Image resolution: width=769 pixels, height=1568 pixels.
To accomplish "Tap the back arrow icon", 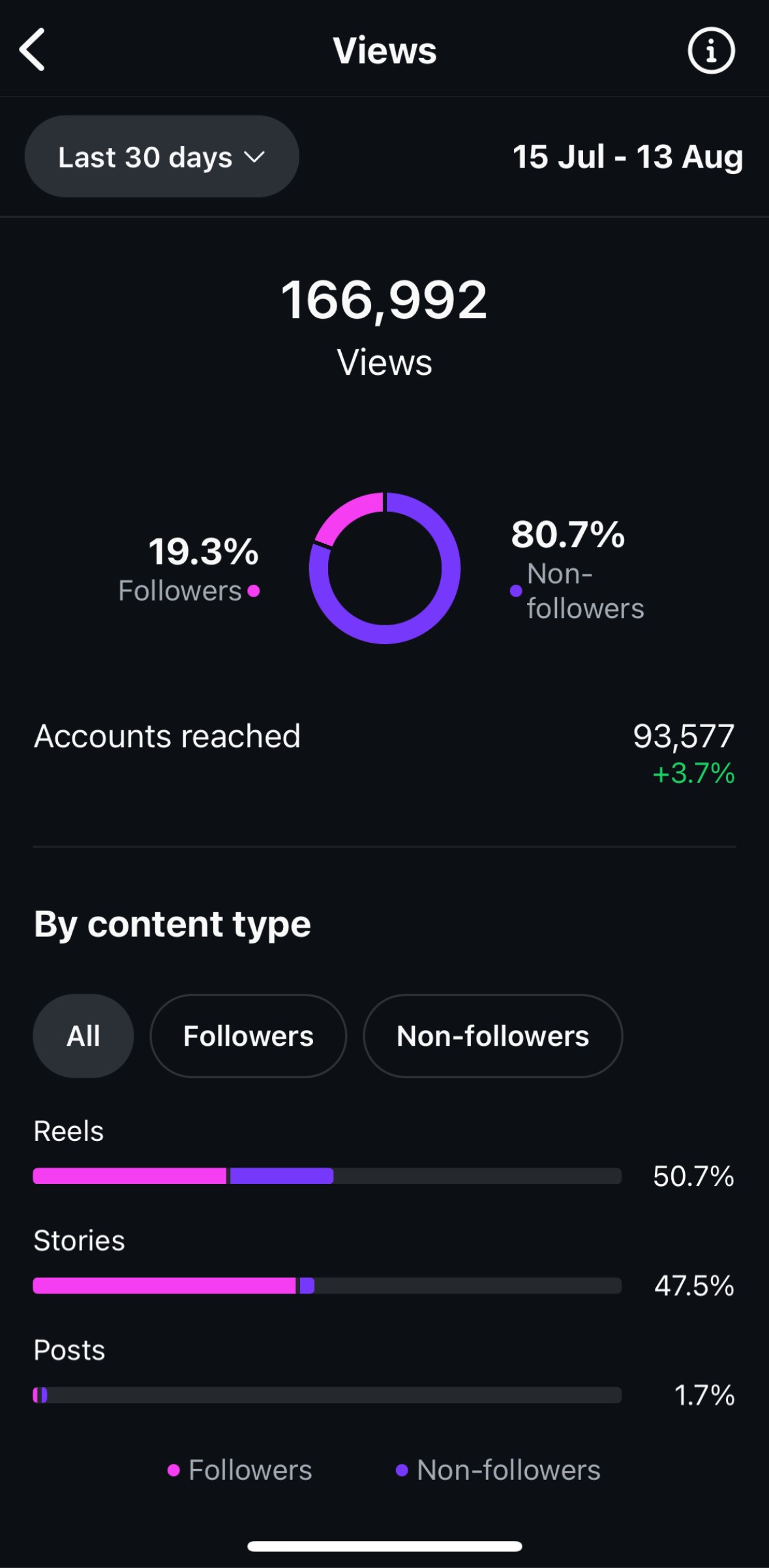I will point(33,50).
